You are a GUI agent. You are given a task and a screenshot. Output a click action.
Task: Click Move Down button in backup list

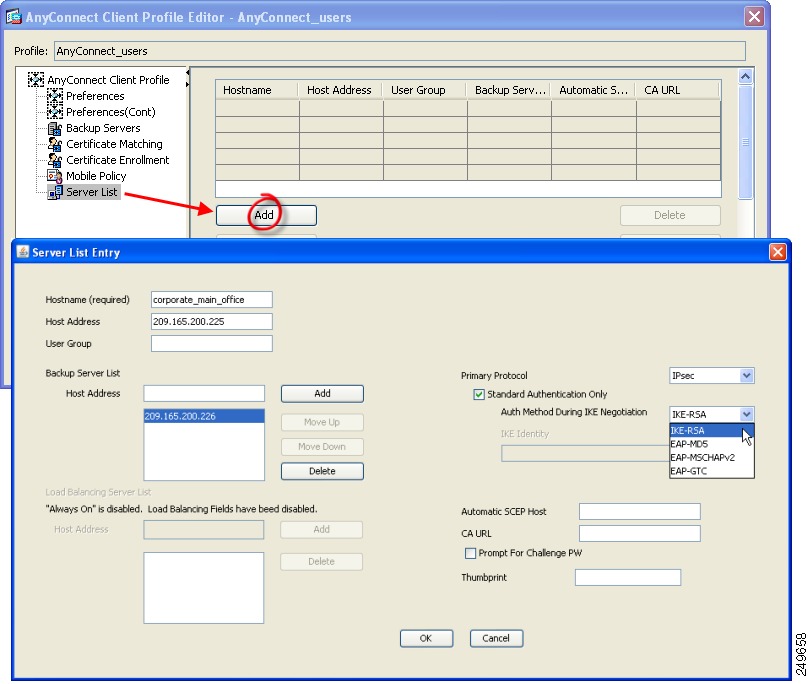pyautogui.click(x=322, y=447)
